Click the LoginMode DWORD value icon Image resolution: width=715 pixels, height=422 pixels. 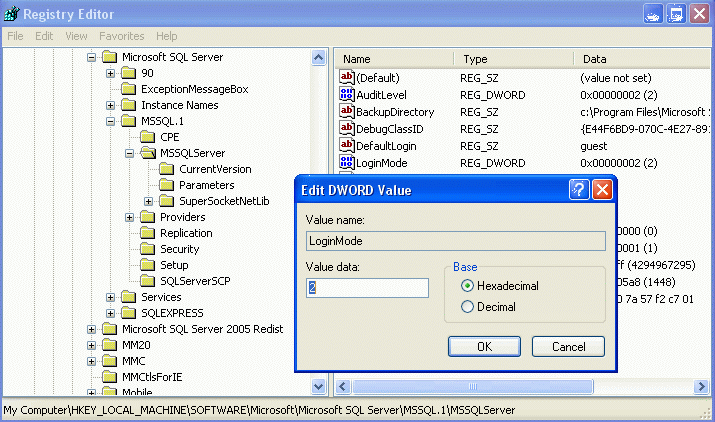click(x=347, y=163)
